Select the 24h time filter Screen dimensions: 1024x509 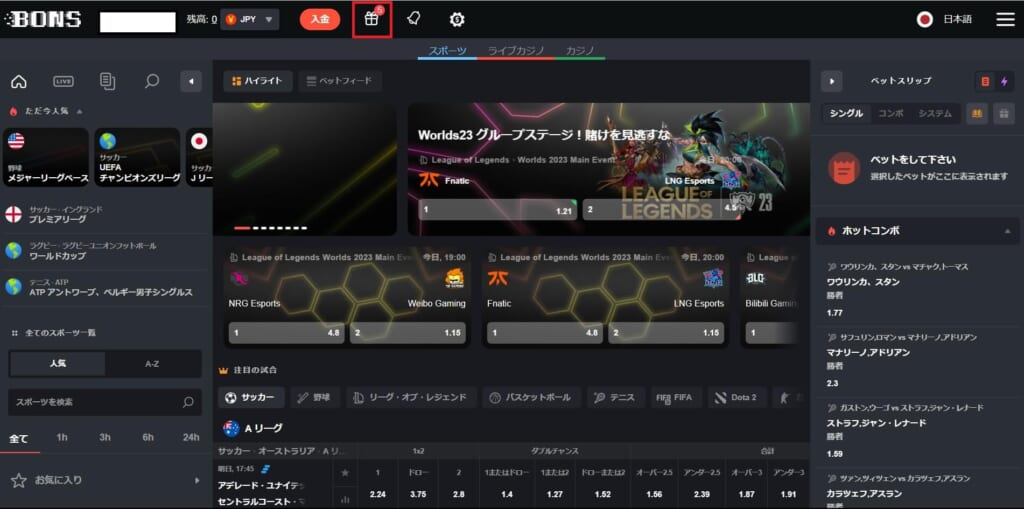[191, 437]
